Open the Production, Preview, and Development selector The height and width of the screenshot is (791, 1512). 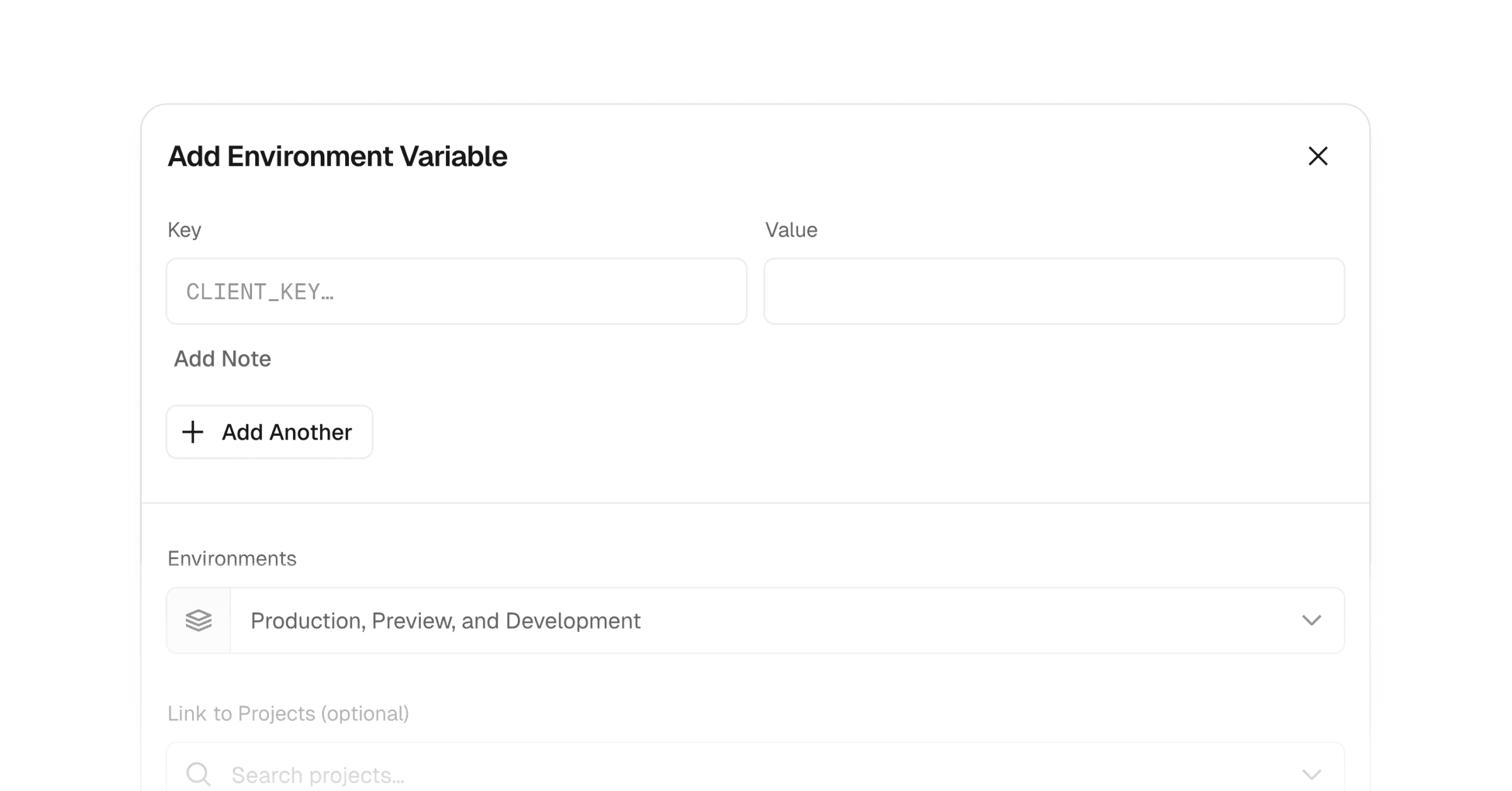tap(756, 620)
